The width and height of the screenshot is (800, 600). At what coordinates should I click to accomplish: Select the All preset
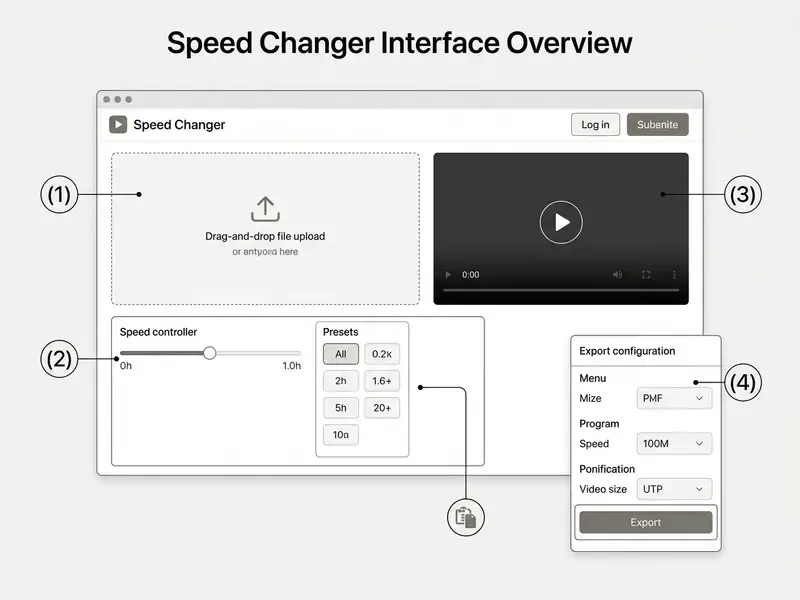click(341, 354)
